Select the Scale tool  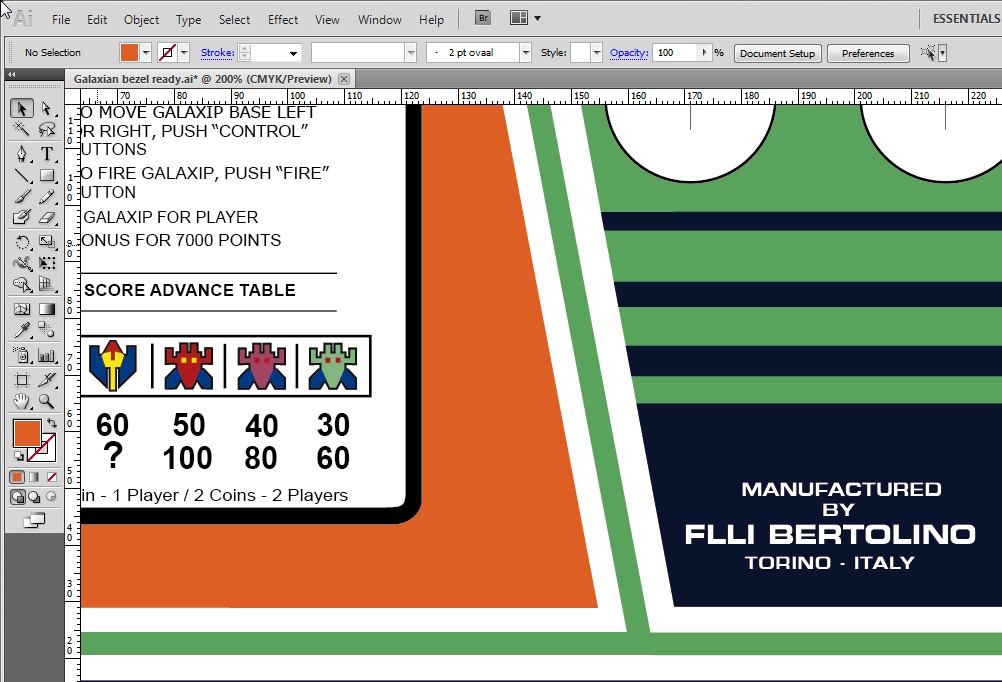[47, 242]
